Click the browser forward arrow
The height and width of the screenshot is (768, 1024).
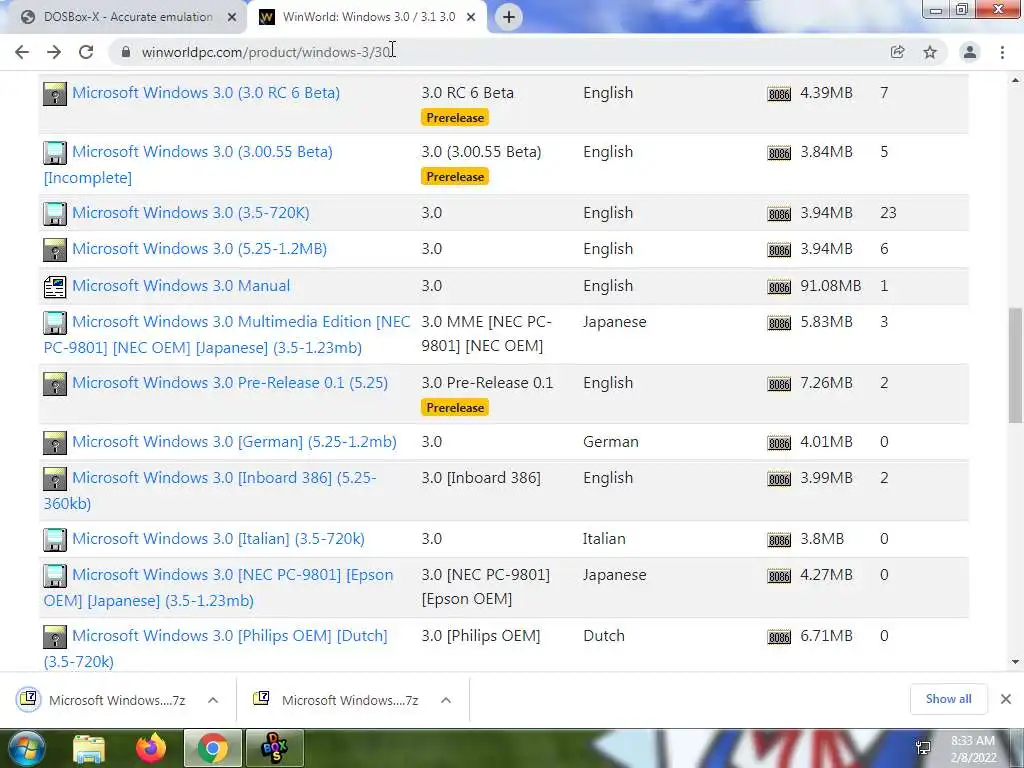[54, 52]
